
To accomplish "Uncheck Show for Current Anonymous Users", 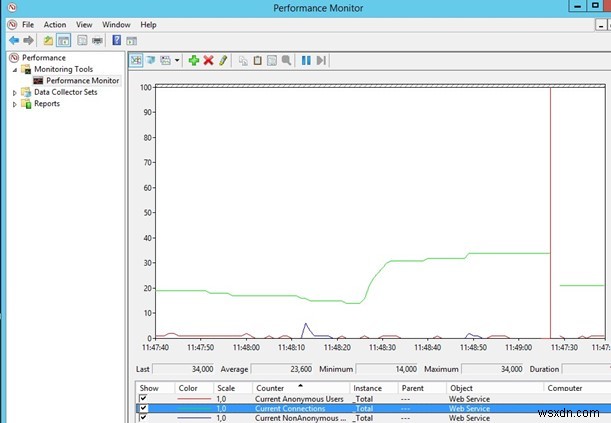I will click(143, 399).
